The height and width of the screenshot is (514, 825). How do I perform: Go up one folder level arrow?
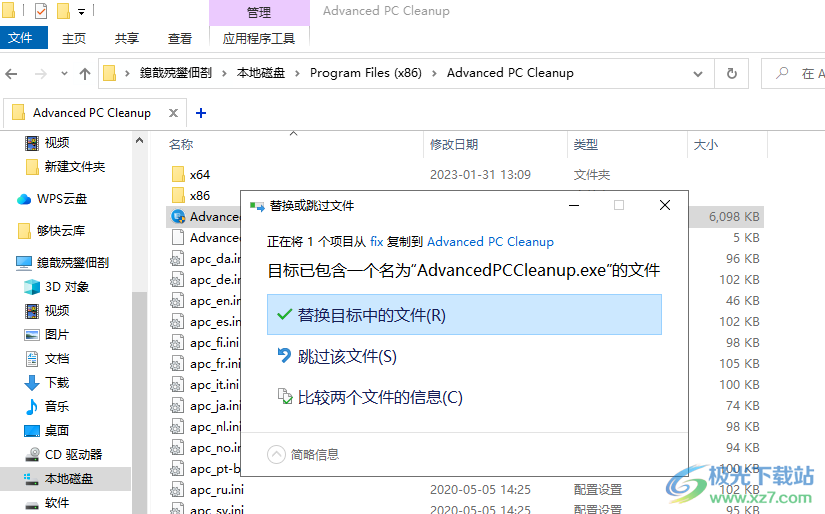coord(85,74)
